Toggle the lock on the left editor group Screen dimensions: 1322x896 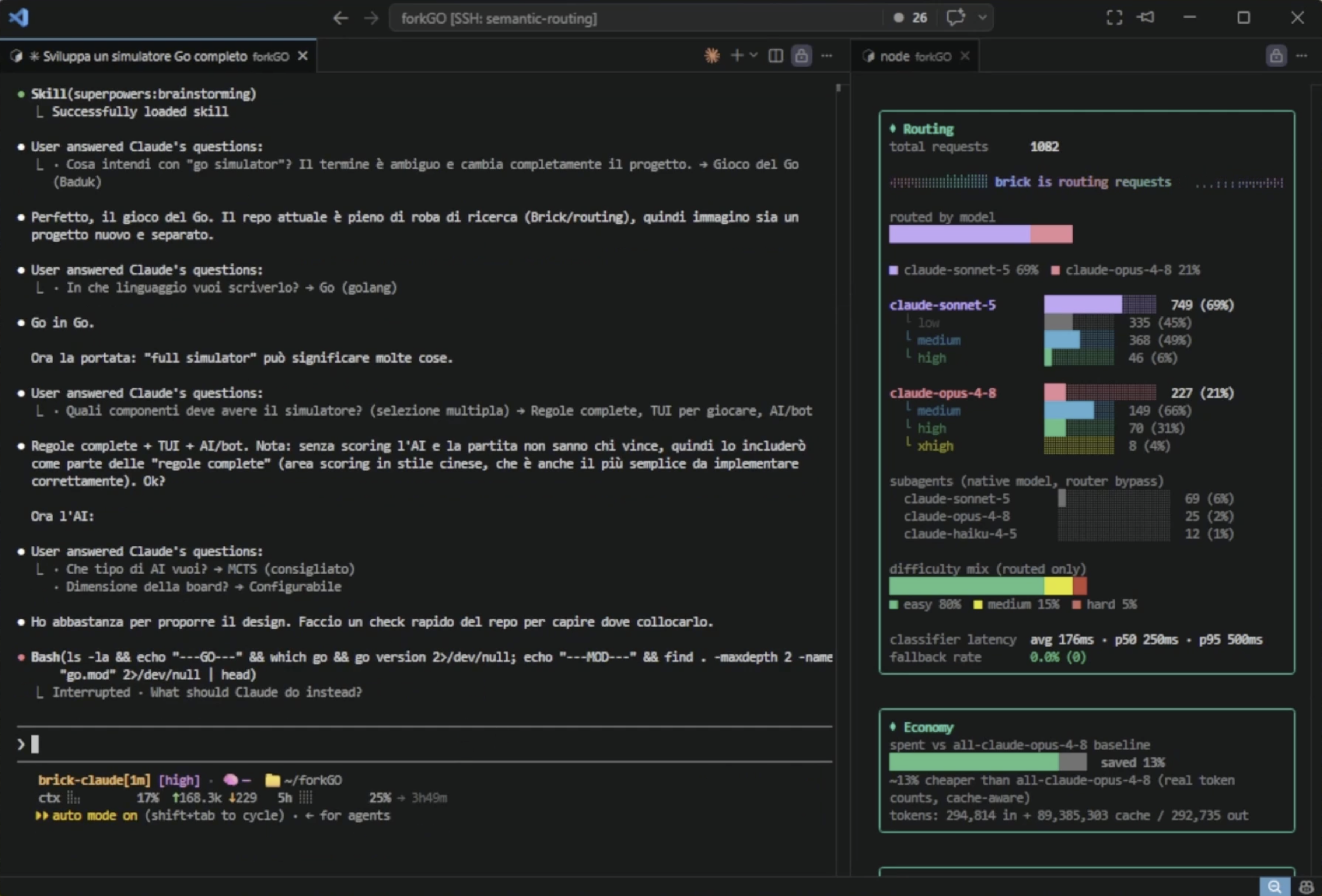(x=801, y=56)
